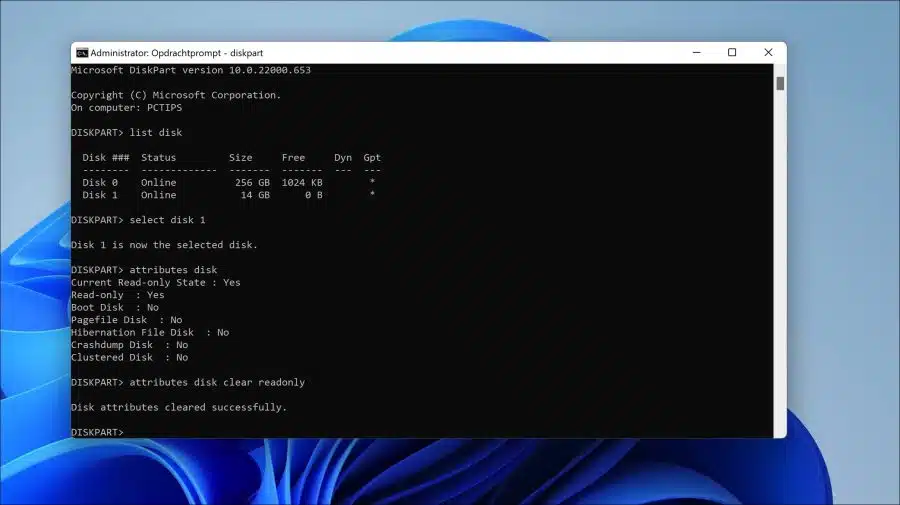This screenshot has width=900, height=505.
Task: Minimize the diskpart Command Prompt window
Action: [696, 52]
